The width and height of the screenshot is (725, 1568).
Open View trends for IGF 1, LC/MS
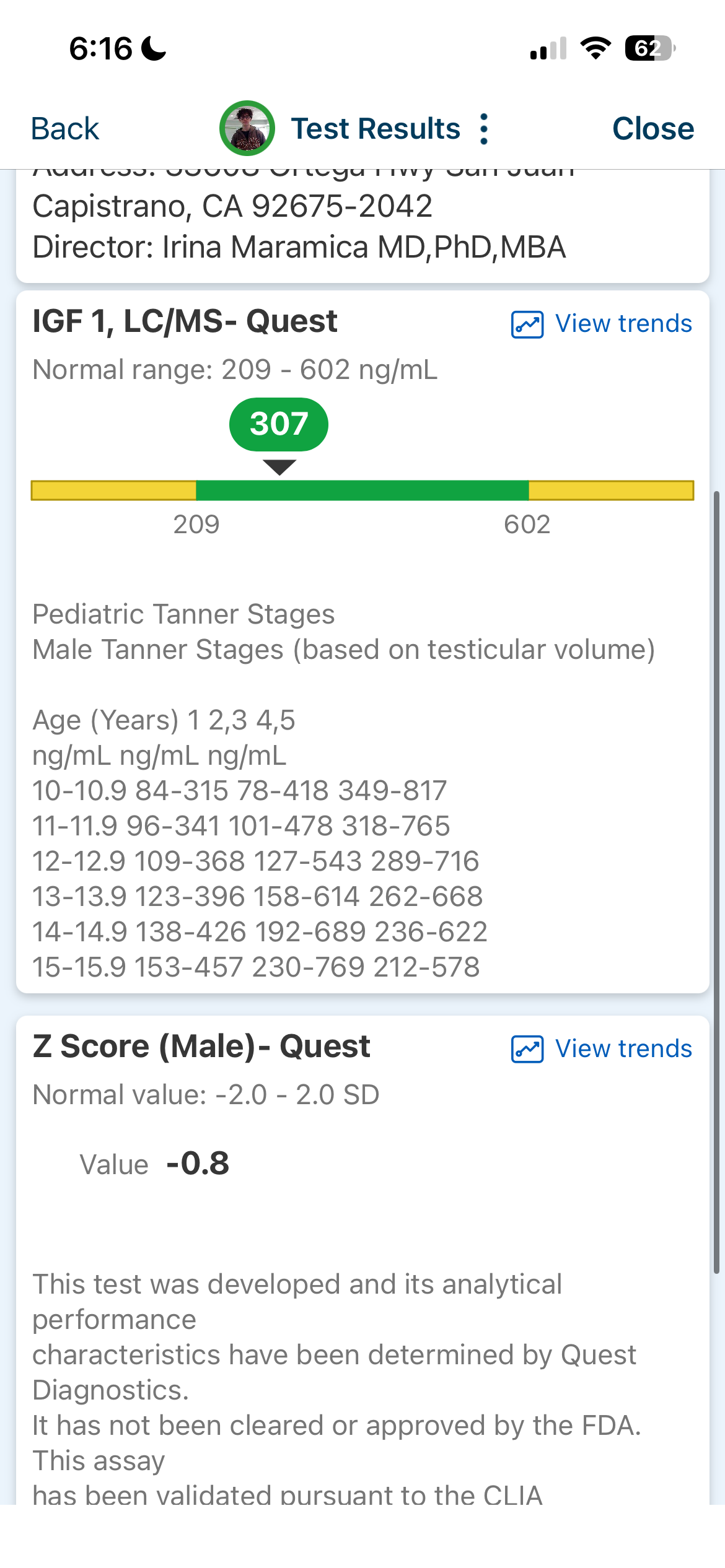623,324
